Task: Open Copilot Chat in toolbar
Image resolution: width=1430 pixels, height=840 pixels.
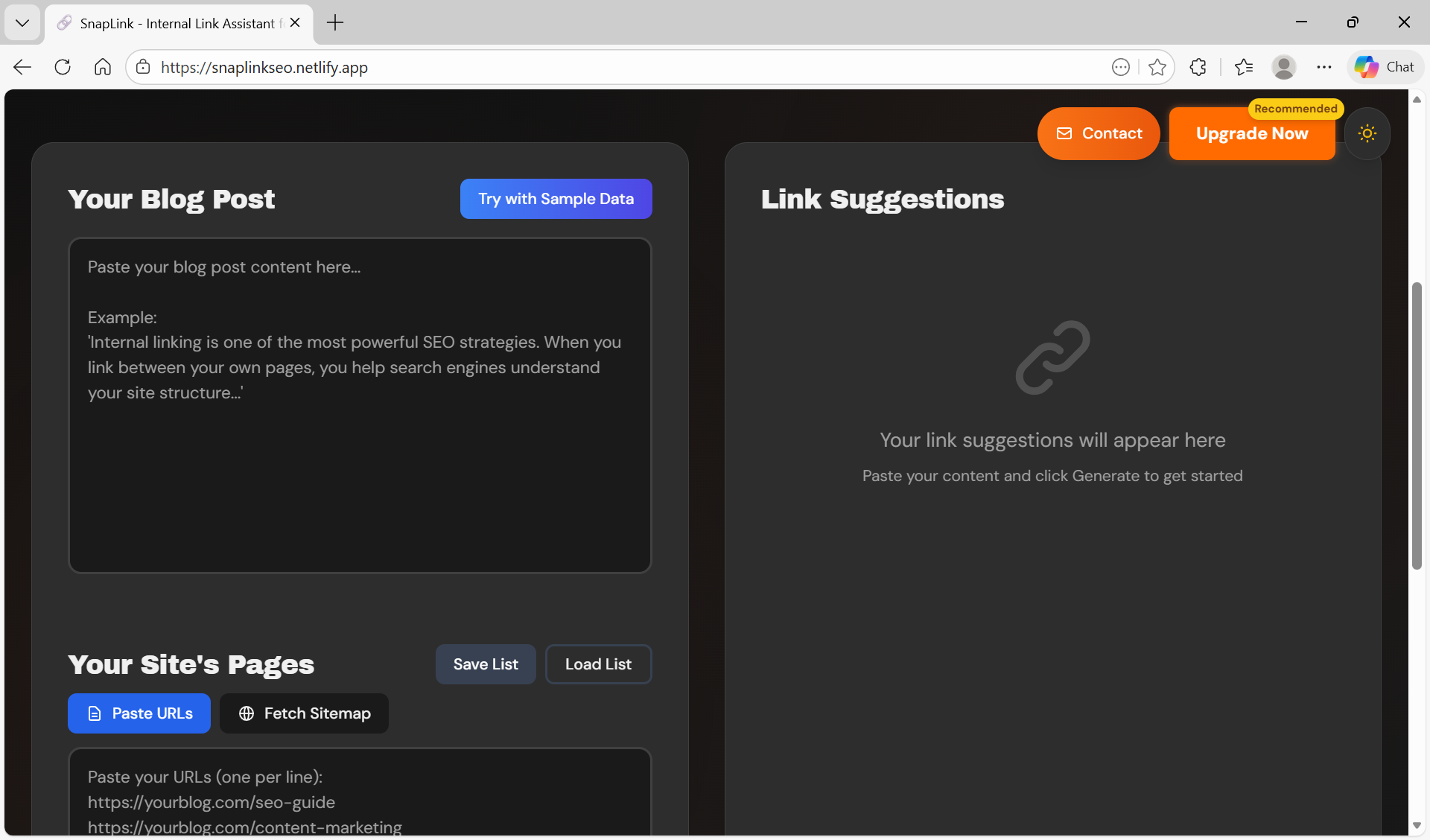Action: pyautogui.click(x=1385, y=67)
